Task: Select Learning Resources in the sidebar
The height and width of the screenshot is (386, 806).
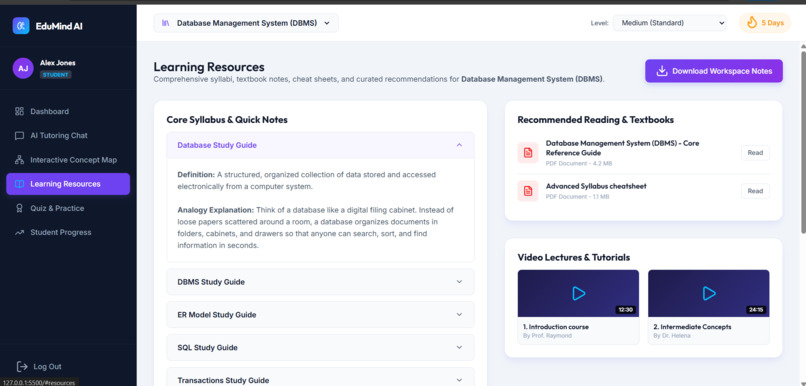Action: point(68,184)
